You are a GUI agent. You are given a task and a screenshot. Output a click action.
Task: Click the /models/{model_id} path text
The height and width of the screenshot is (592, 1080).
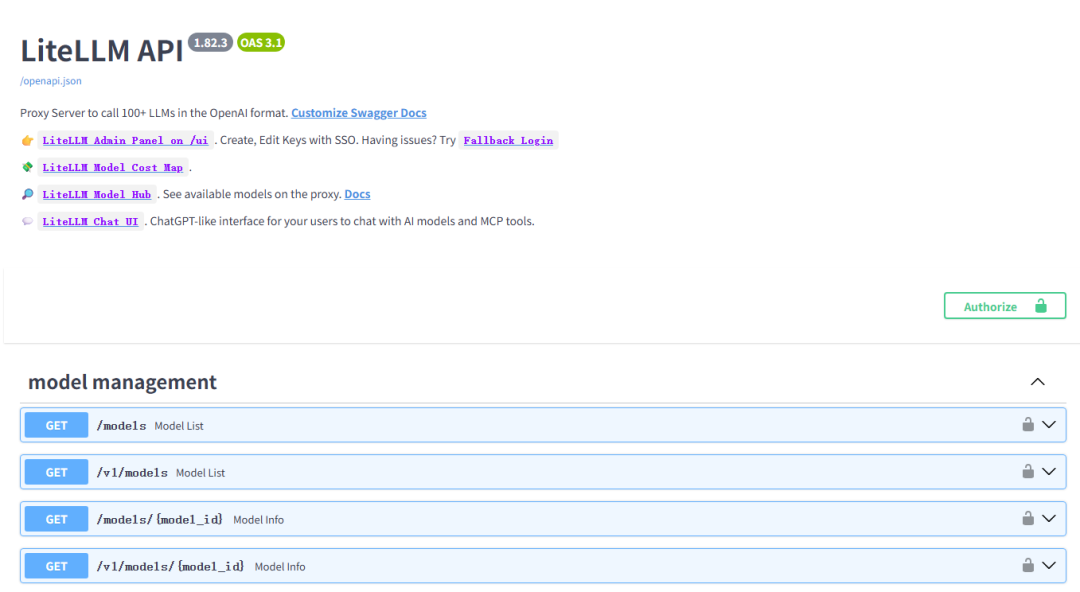(159, 520)
